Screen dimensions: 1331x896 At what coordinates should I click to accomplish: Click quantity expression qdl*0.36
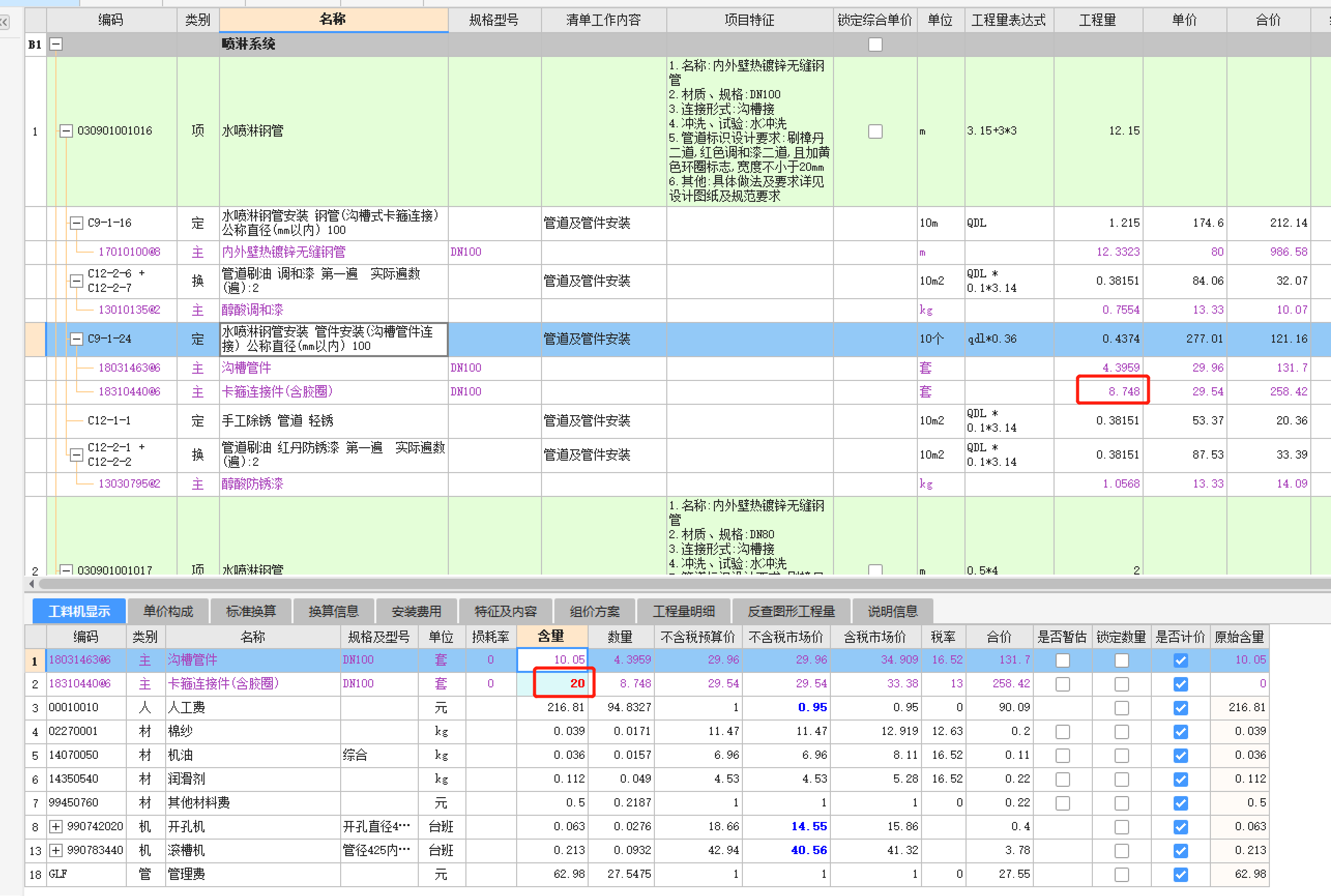click(992, 339)
